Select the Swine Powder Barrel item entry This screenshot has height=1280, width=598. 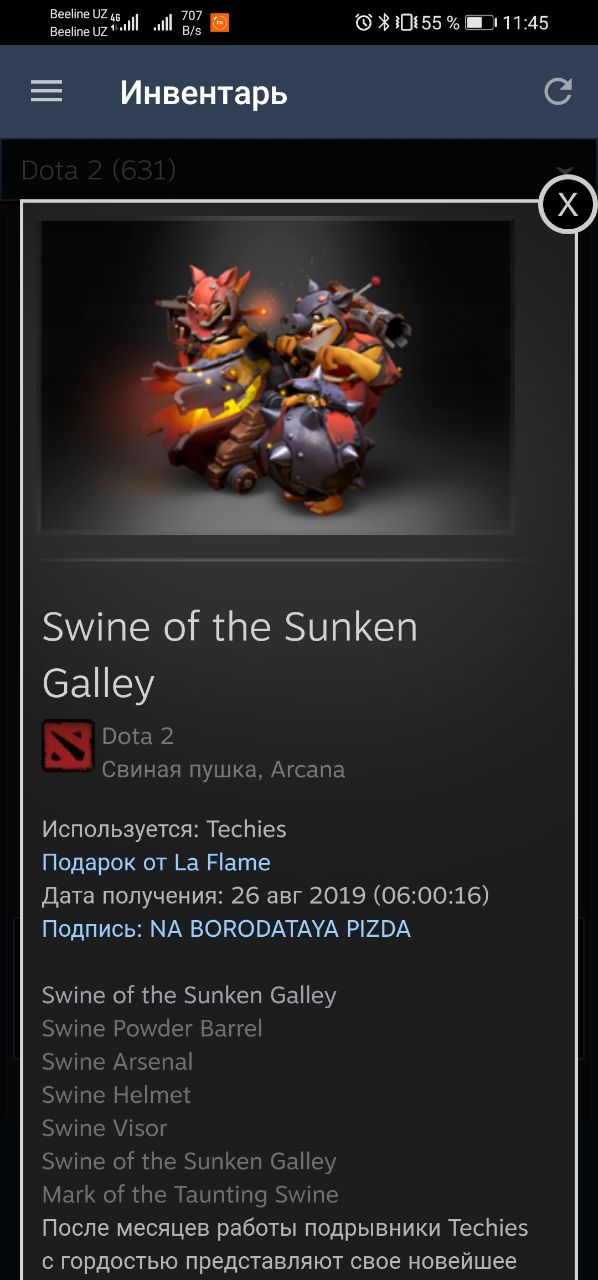pyautogui.click(x=152, y=1028)
